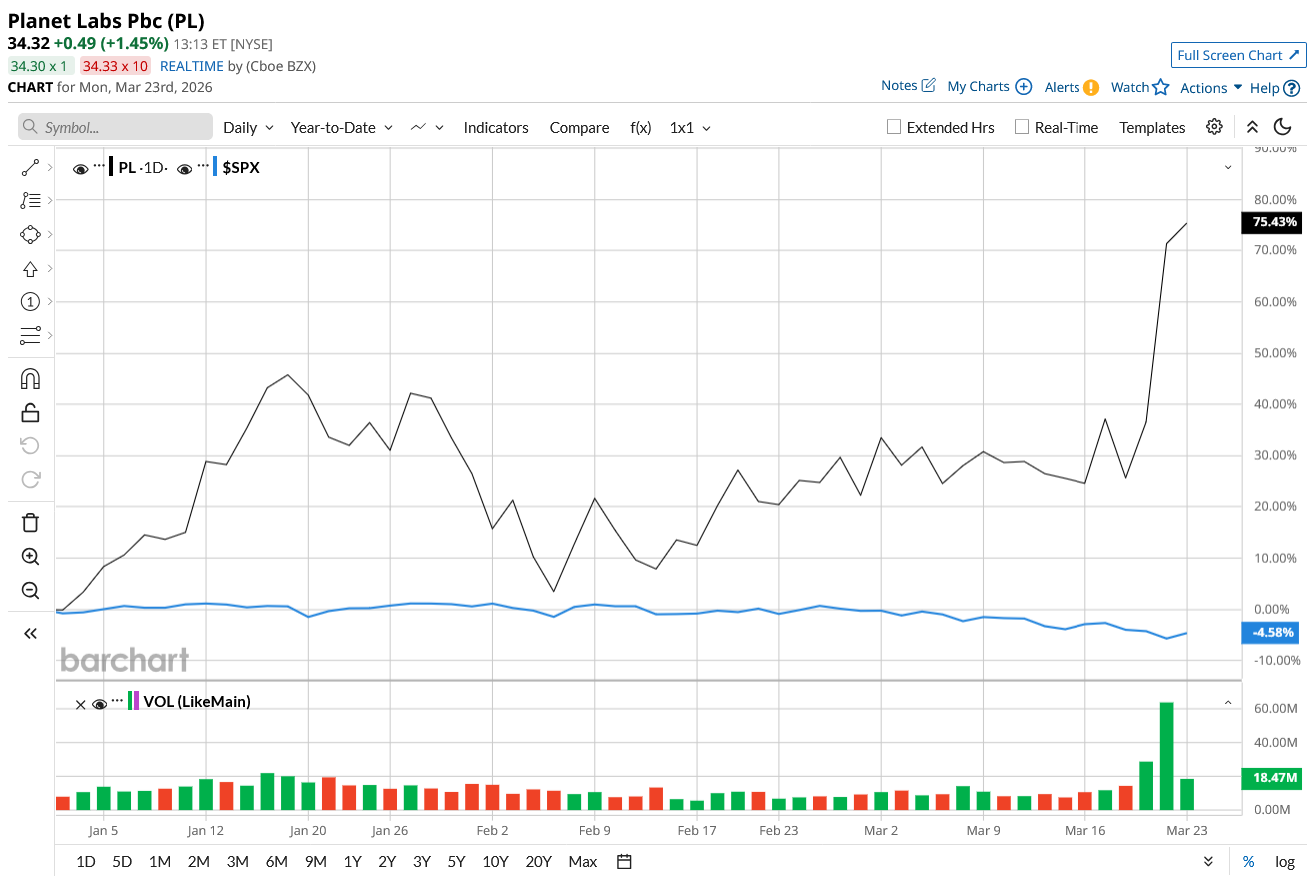Collapse the chart toolbar with double-up chevrons

tap(1252, 126)
